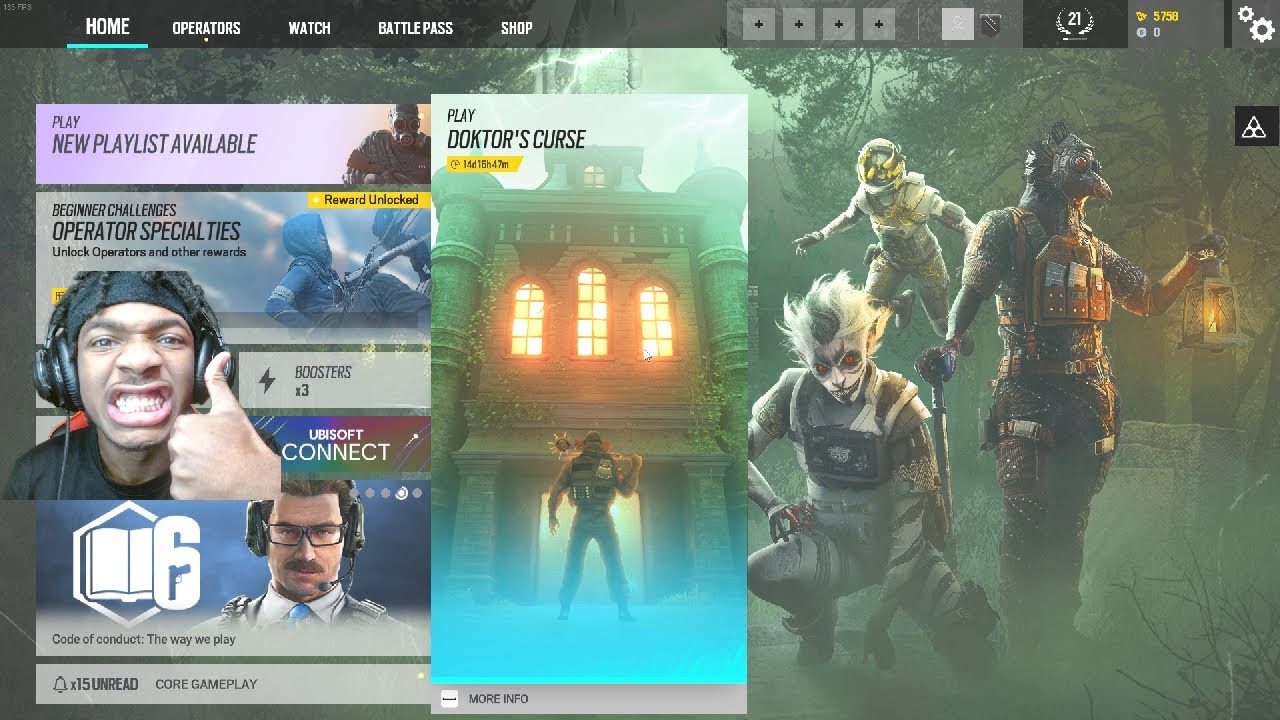Viewport: 1280px width, 720px height.
Task: Click the Reward Unlocked label
Action: pyautogui.click(x=369, y=200)
